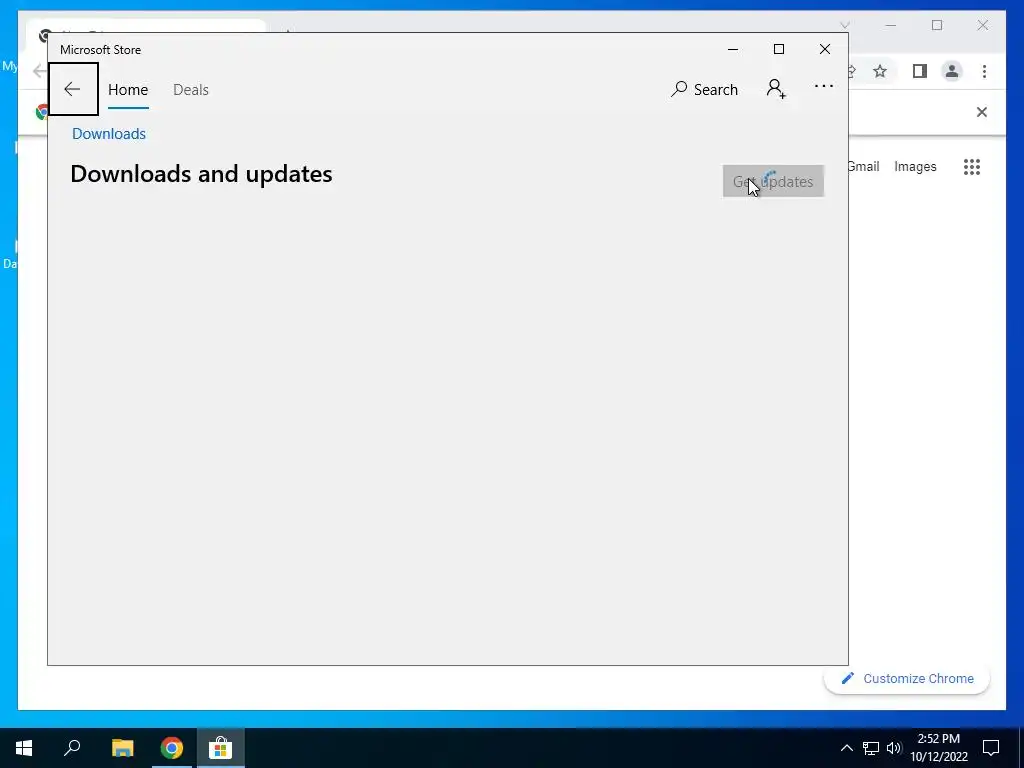Open the volume tray icon
The image size is (1024, 768).
tap(894, 748)
